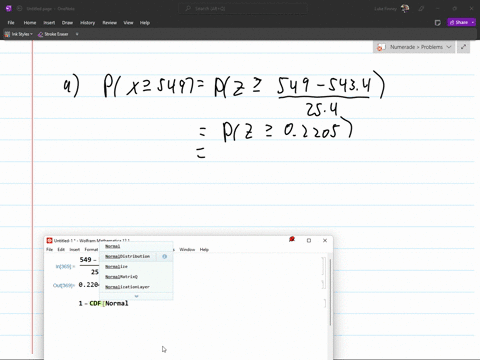This screenshot has height=360, width=480.
Task: Expand the Share button dropdown arrow
Action: (473, 22)
